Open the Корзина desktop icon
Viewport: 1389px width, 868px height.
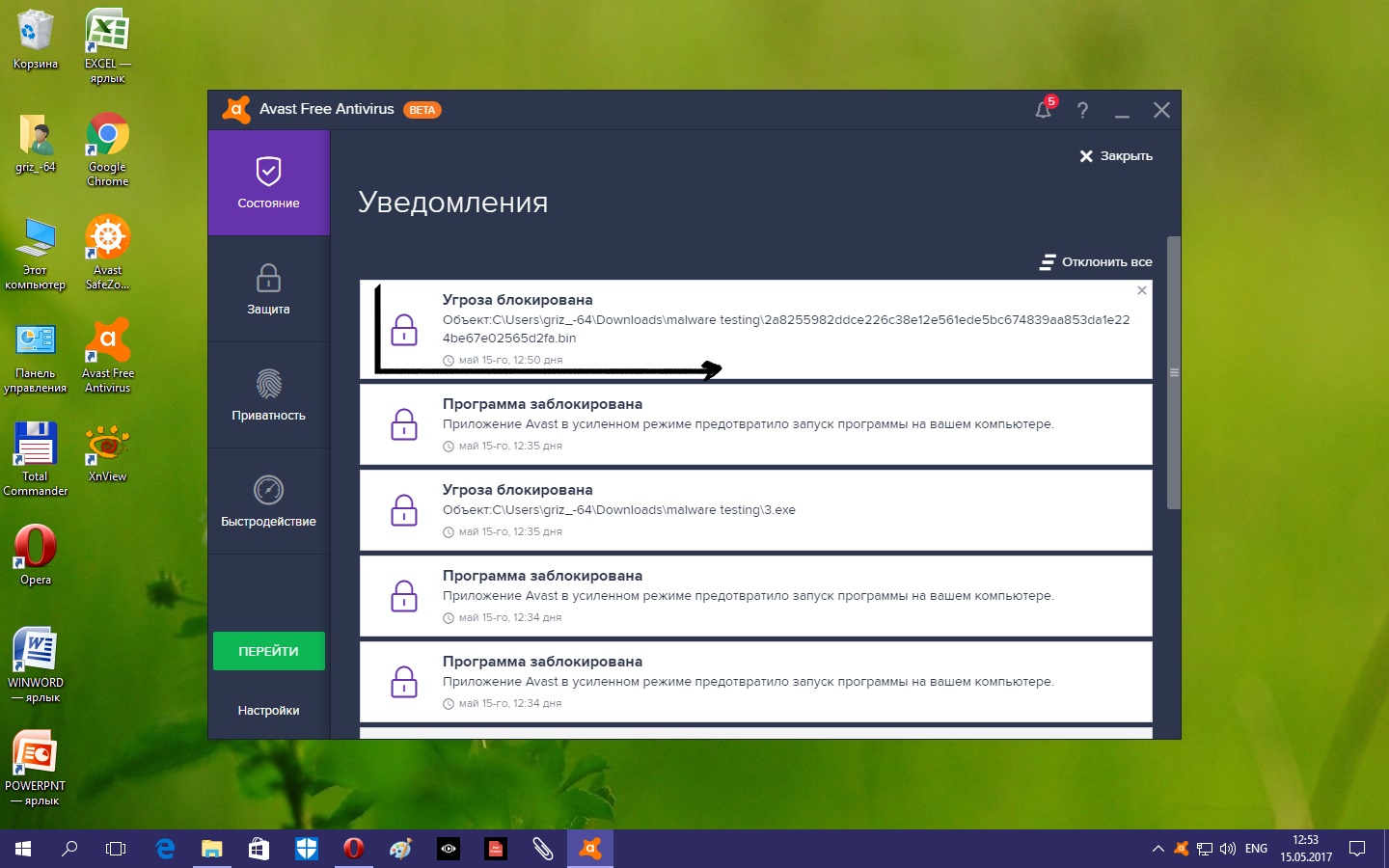(36, 40)
